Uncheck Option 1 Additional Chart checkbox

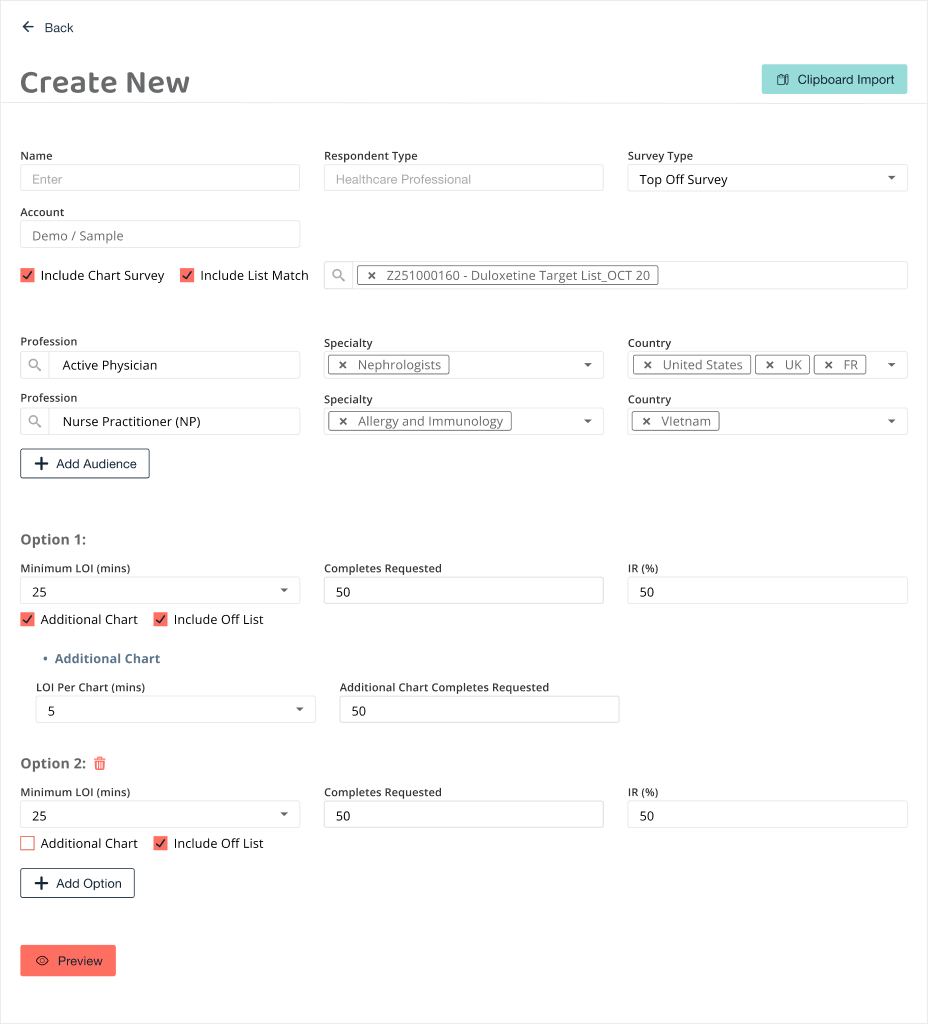[27, 619]
